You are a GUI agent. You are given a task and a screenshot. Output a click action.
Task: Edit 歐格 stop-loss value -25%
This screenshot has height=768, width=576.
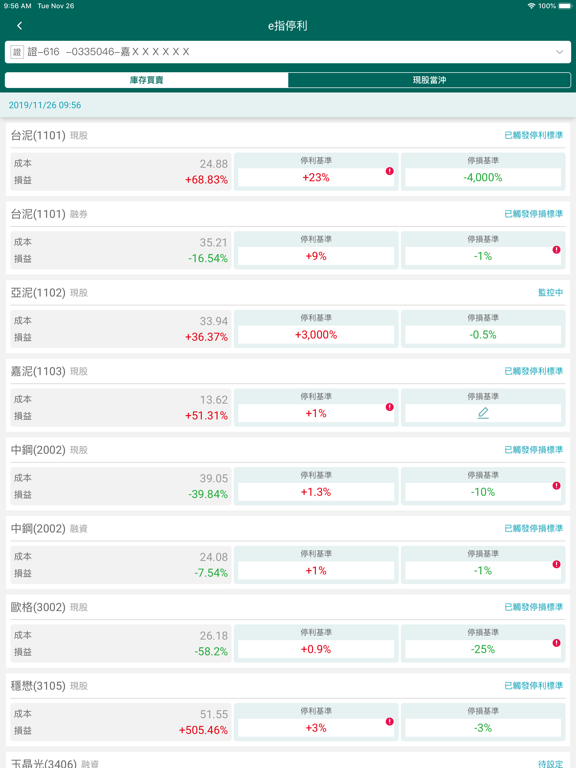coord(483,649)
